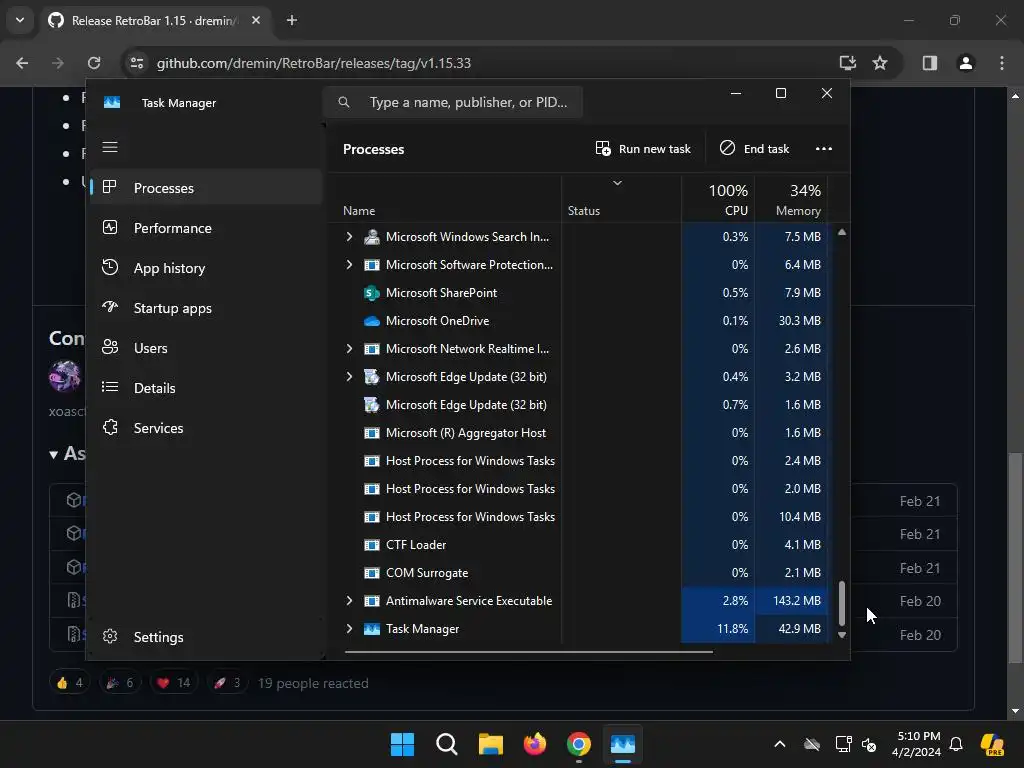Screen dimensions: 1024x768
Task: Expand Microsoft Software Protection process
Action: tap(349, 264)
